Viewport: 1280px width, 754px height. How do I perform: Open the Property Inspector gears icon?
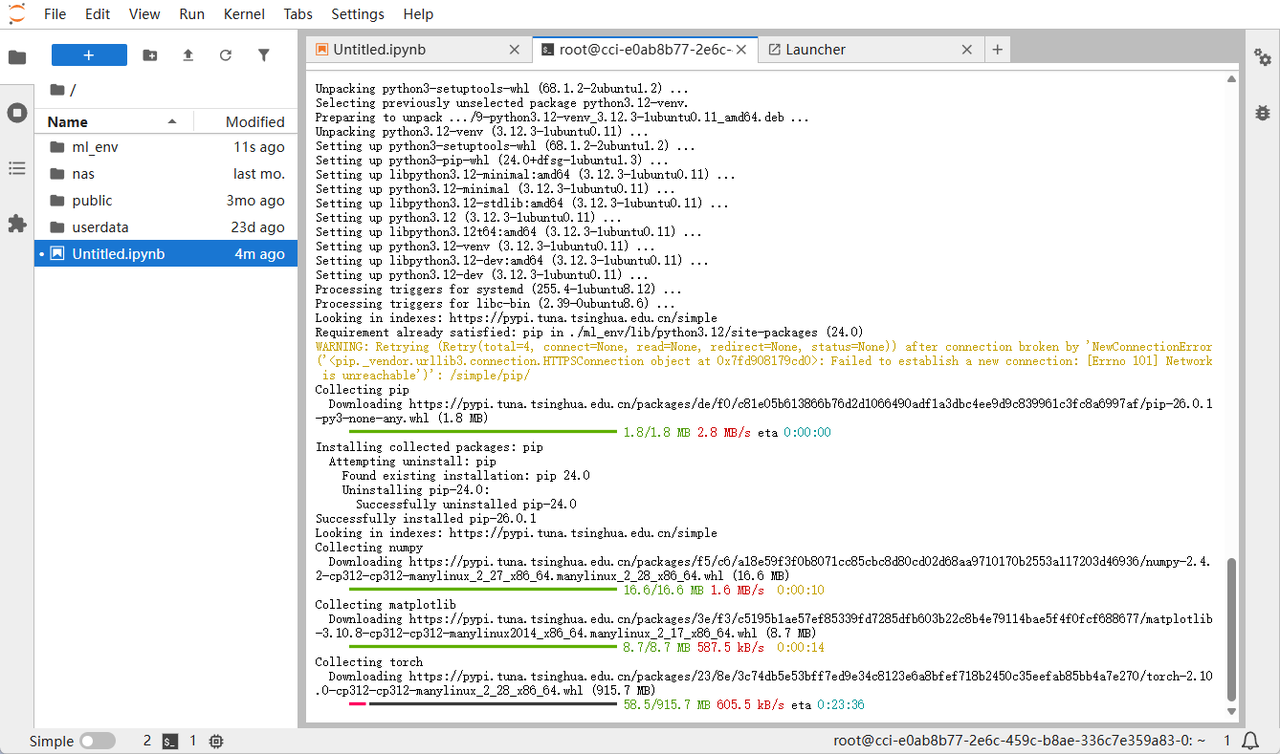pos(1263,57)
